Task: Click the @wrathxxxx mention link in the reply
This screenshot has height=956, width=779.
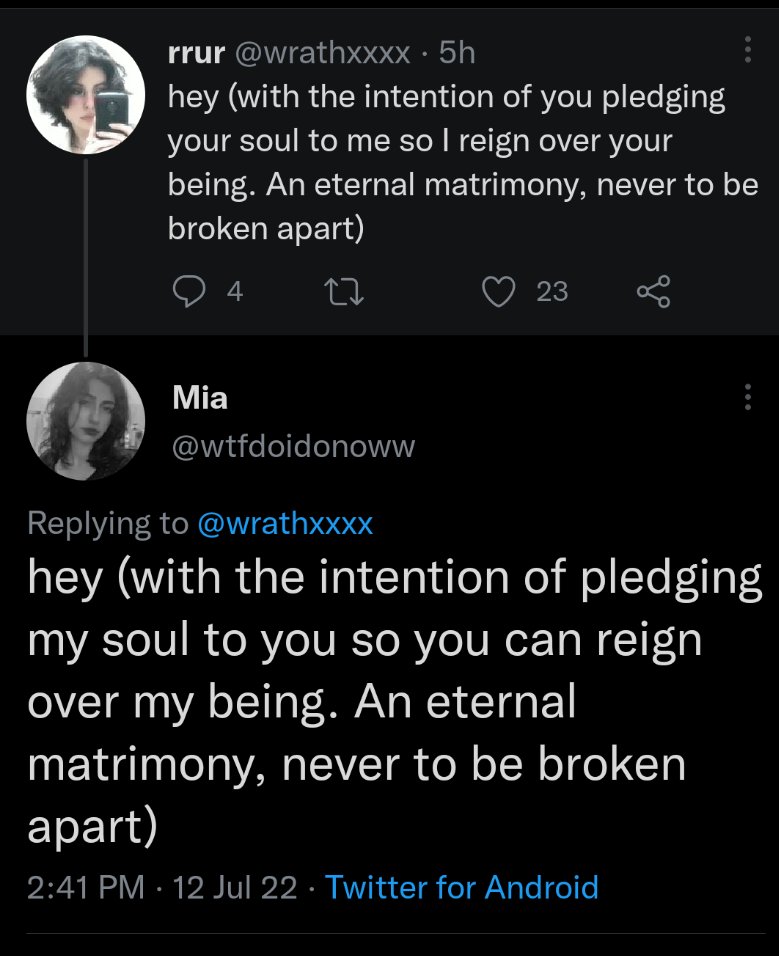Action: point(285,524)
